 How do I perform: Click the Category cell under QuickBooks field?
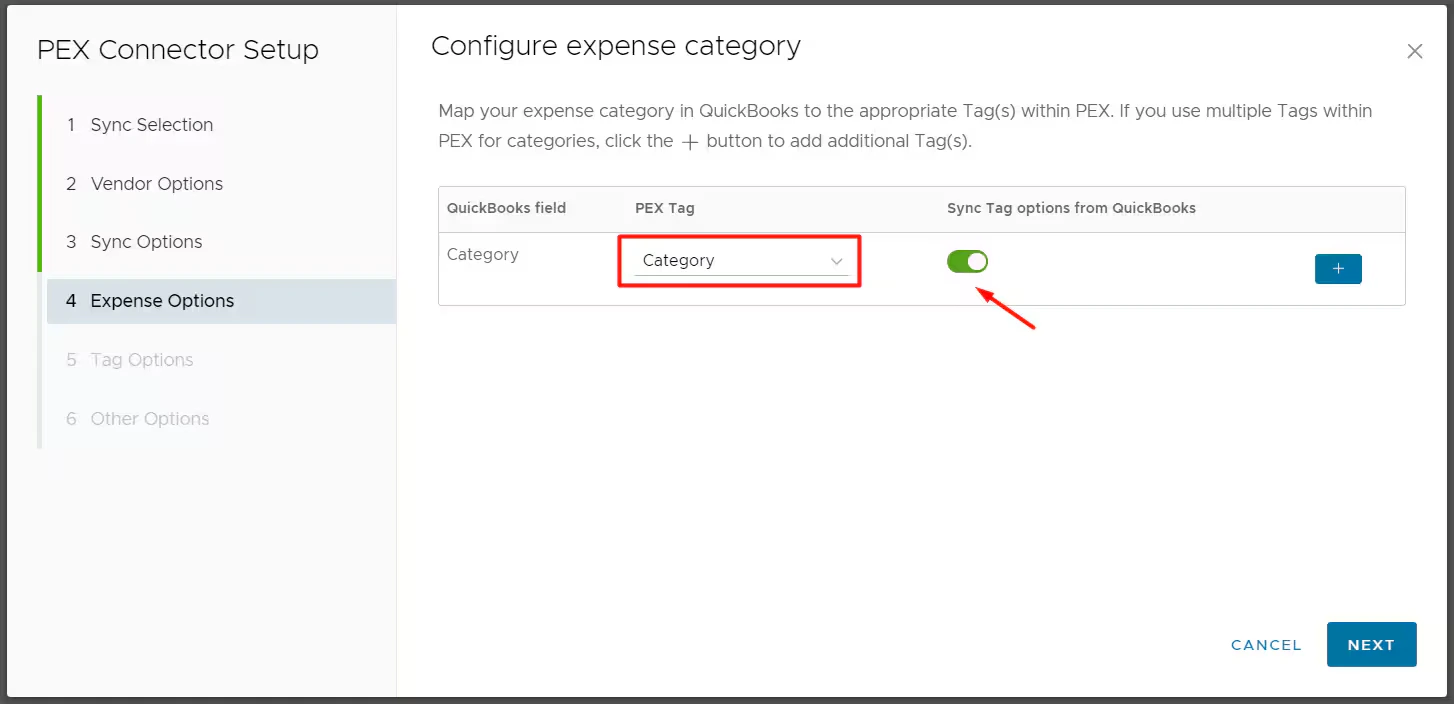click(x=482, y=254)
